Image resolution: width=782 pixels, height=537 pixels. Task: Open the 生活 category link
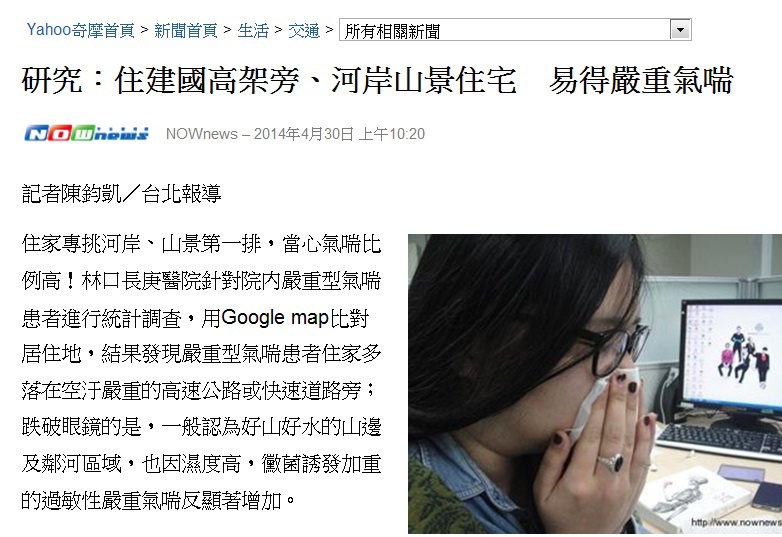pos(253,30)
